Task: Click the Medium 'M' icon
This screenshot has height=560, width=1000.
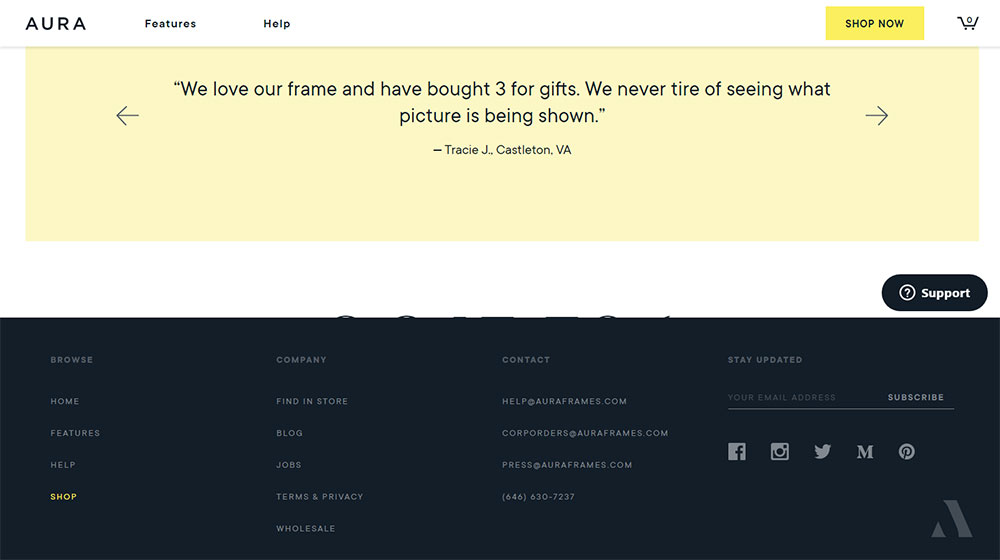Action: coord(865,452)
